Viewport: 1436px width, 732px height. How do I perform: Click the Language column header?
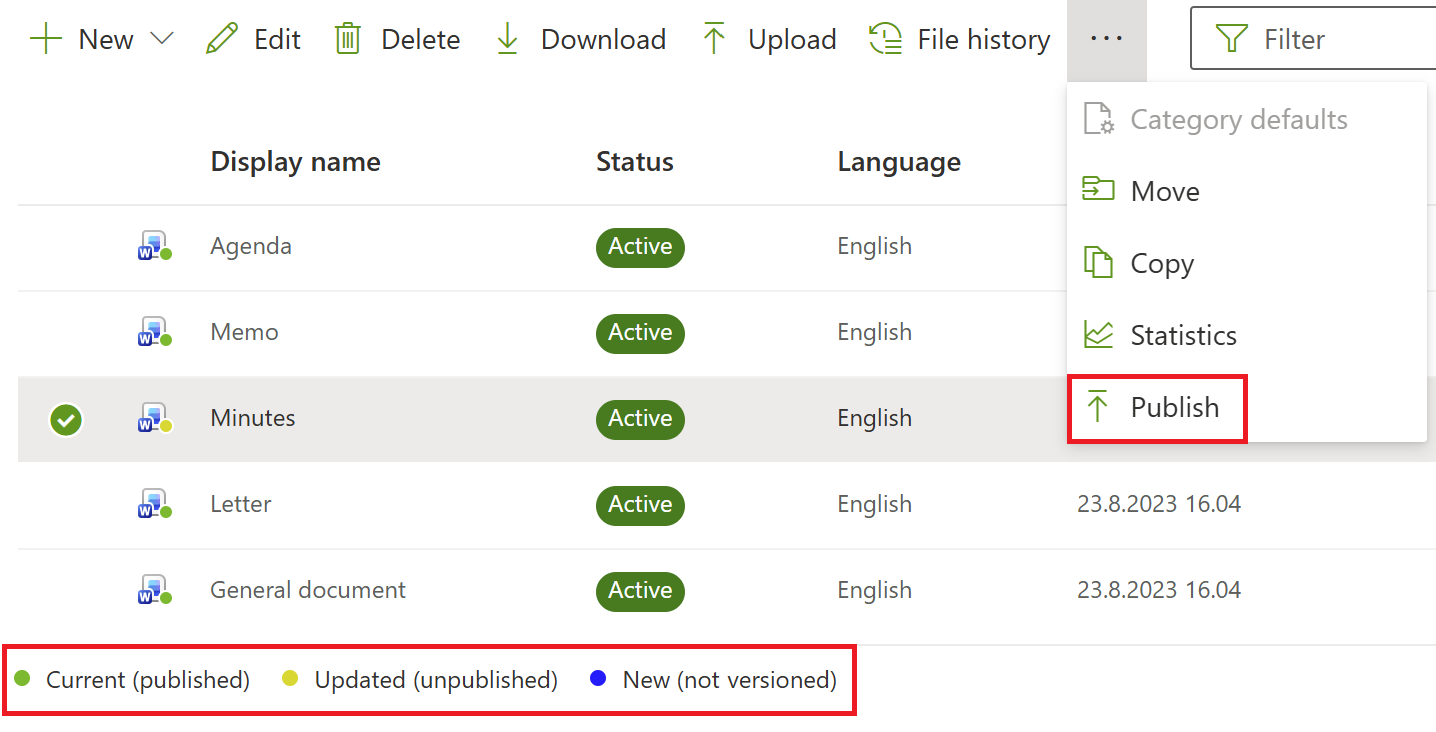(898, 162)
